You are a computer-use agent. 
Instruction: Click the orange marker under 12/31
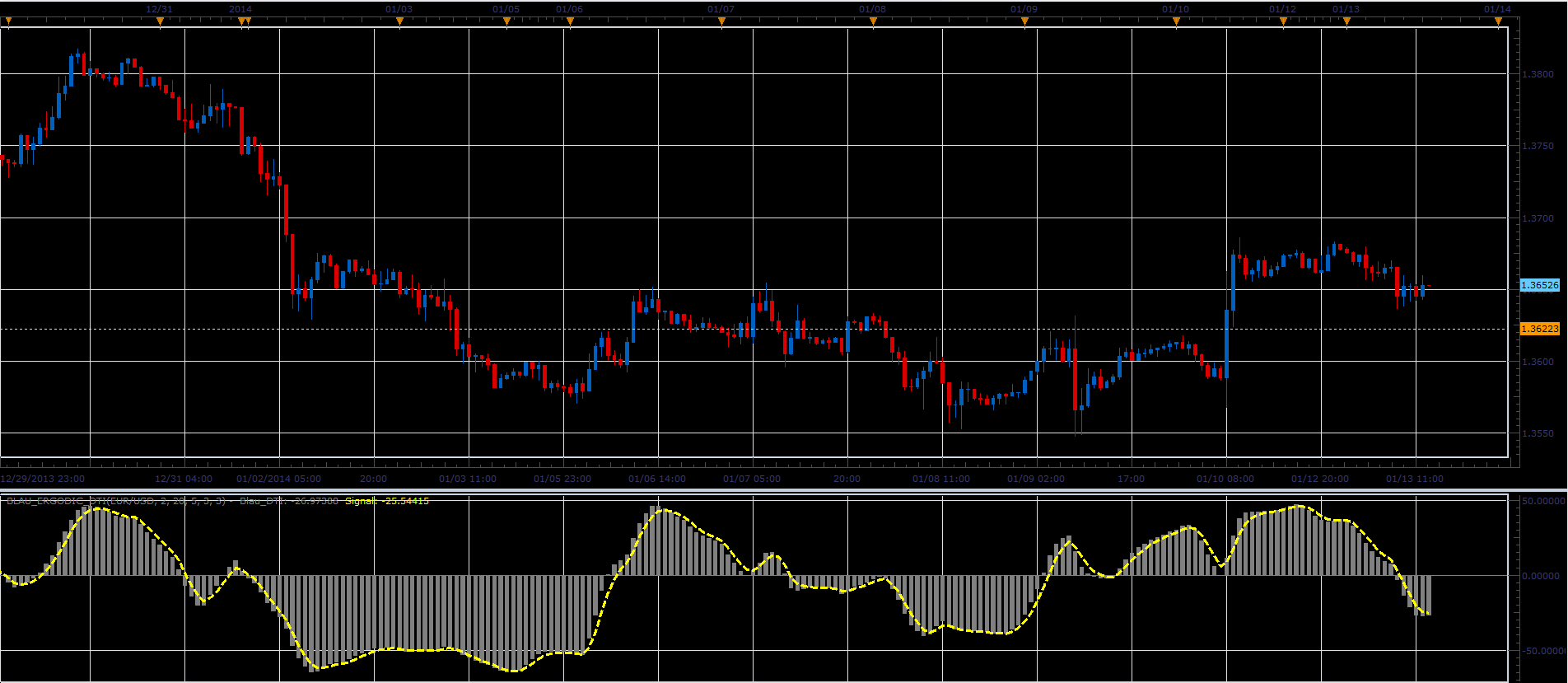click(x=160, y=22)
